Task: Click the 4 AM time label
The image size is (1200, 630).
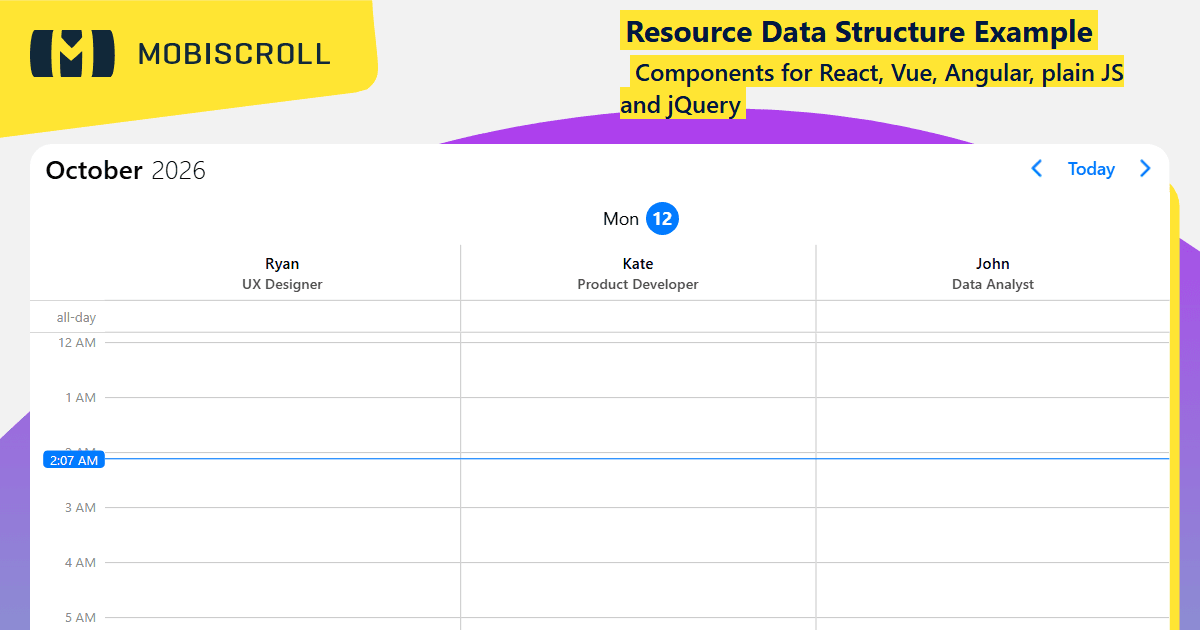Action: point(80,563)
